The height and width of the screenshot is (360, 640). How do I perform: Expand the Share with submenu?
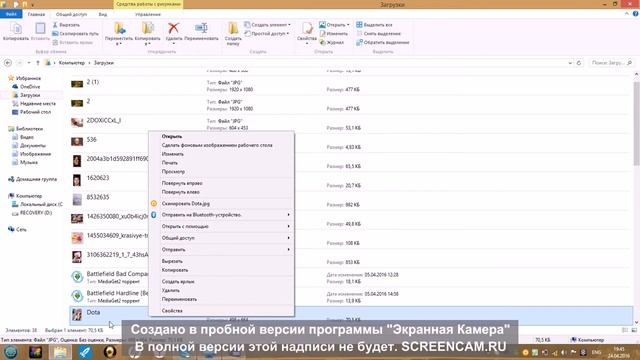(221, 238)
